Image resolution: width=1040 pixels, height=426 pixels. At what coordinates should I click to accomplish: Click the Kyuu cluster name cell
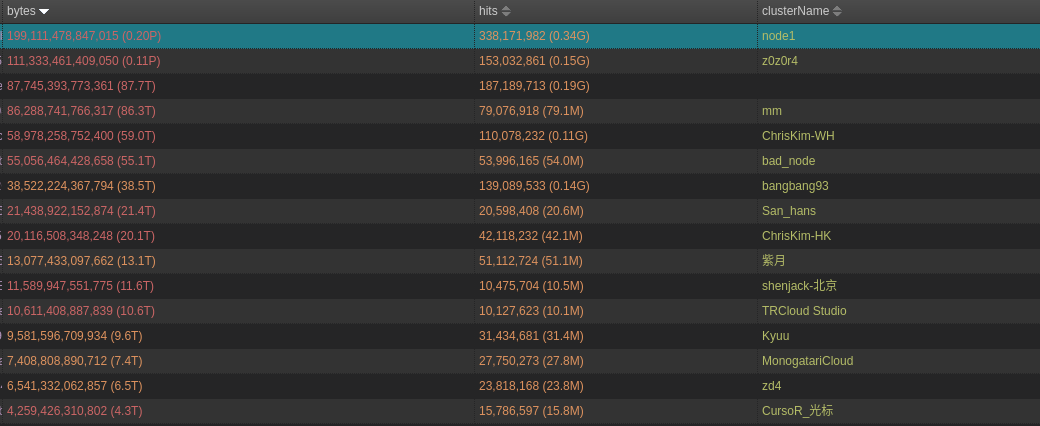coord(775,336)
